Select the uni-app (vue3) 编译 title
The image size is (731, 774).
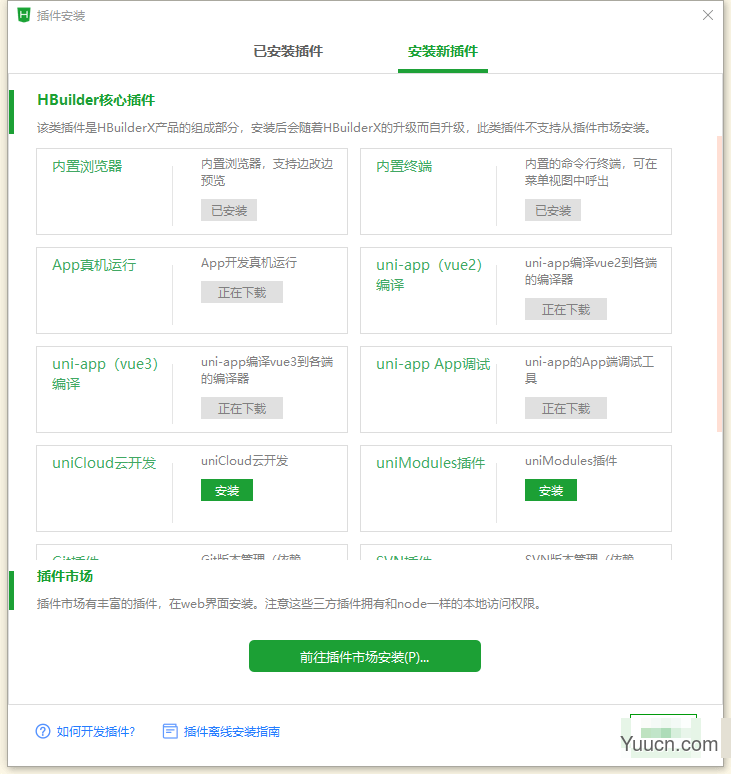pos(105,374)
